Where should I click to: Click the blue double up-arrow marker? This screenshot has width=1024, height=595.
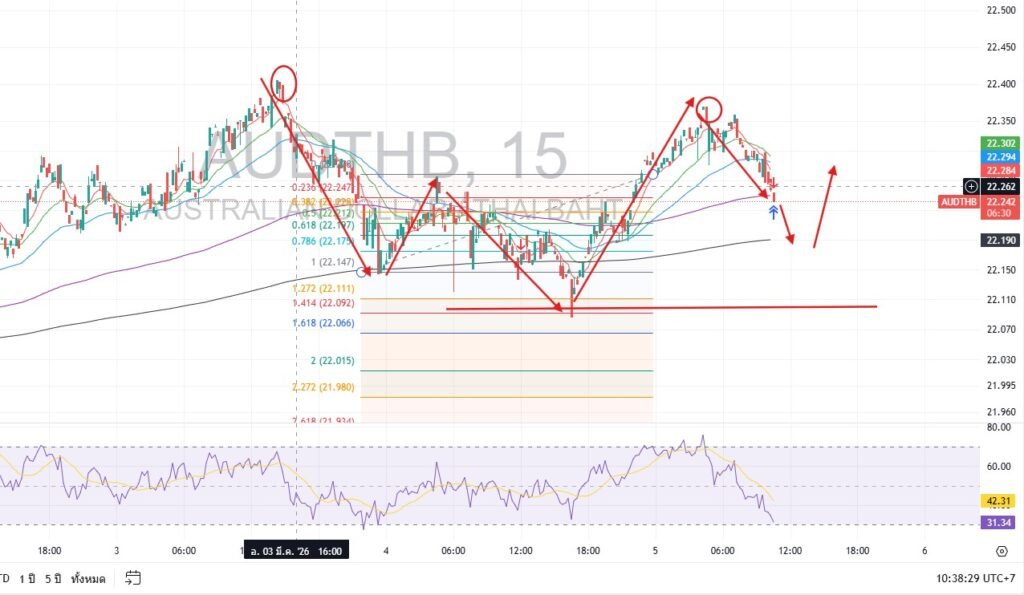click(x=773, y=211)
